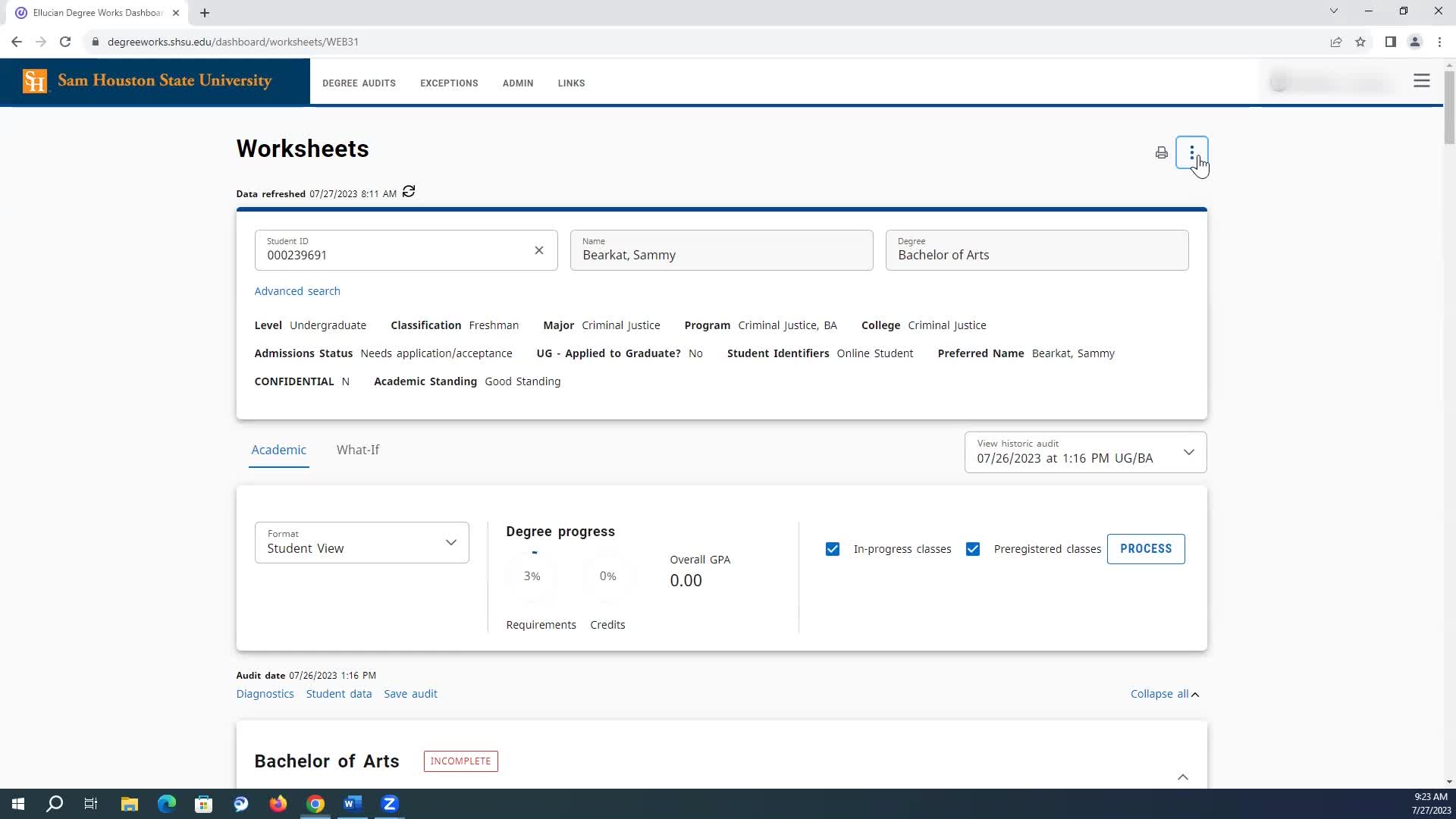This screenshot has width=1456, height=819.
Task: Click the Name field showing Bearkat, Sammy
Action: [x=721, y=250]
